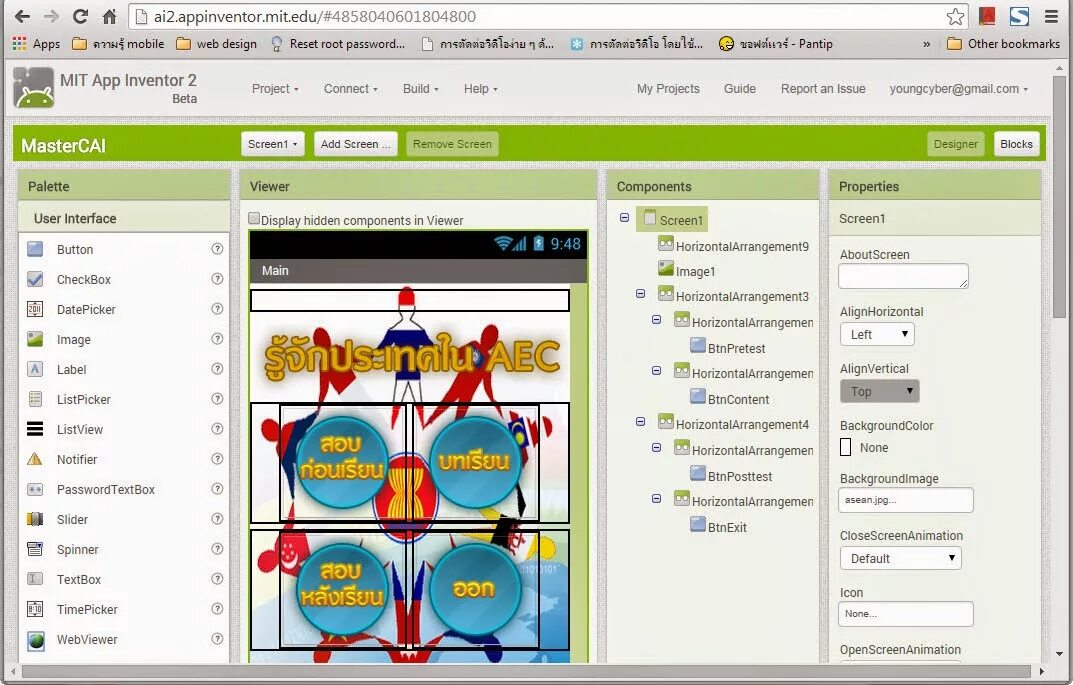Open the Guide link
Viewport: 1073px width, 685px height.
pyautogui.click(x=740, y=89)
